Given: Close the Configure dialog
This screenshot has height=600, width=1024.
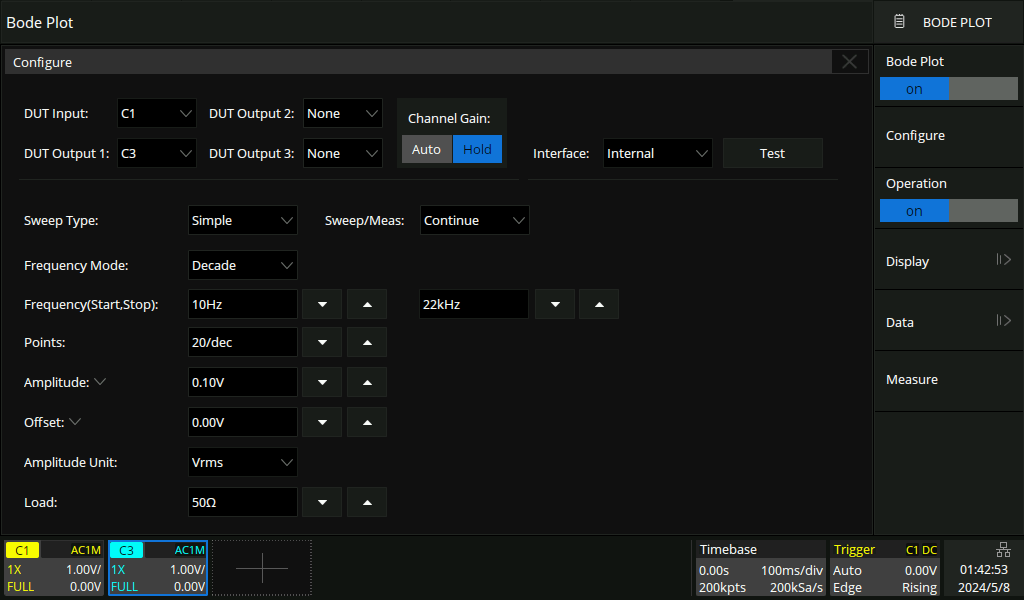Looking at the screenshot, I should click(849, 62).
